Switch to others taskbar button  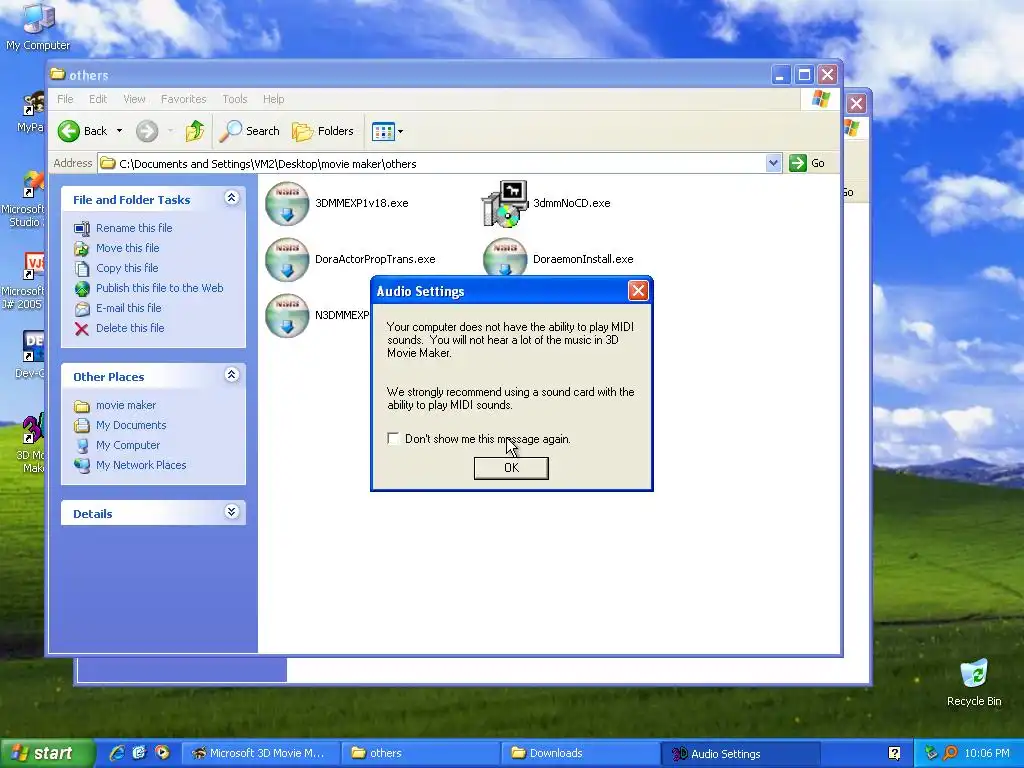[420, 753]
